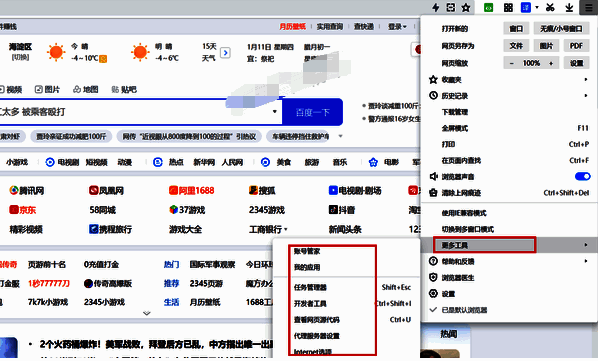Click the arrow next to 15天天气
Image resolution: width=598 pixels, height=361 pixels.
tap(225, 53)
